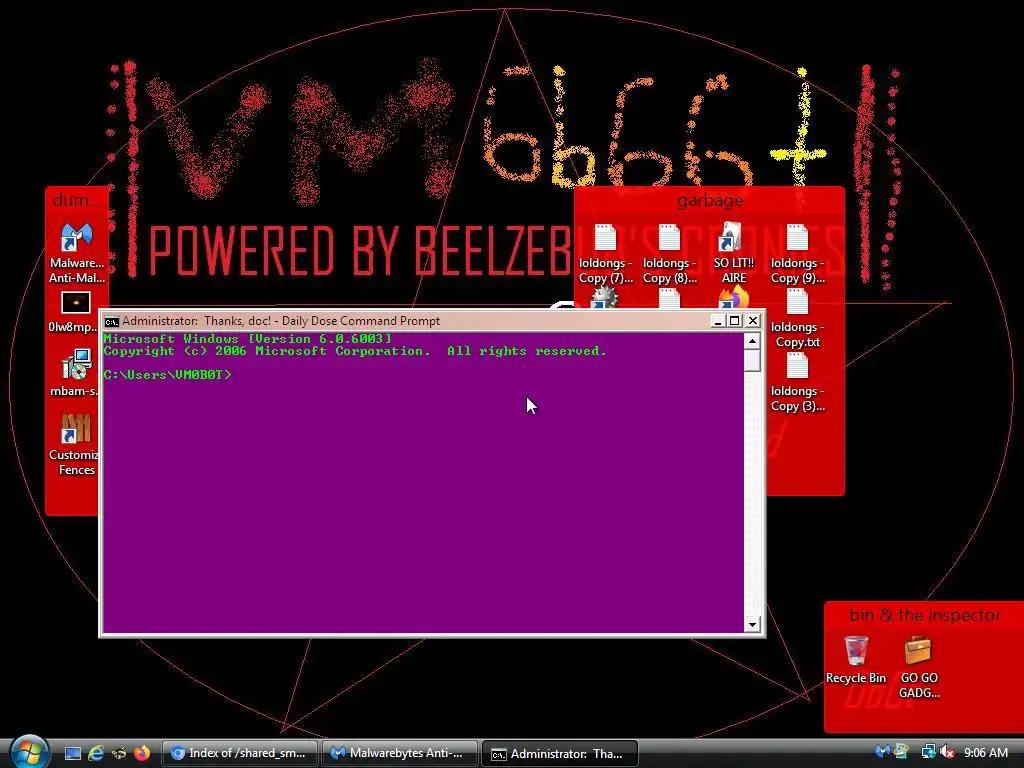Viewport: 1024px width, 768px height.
Task: Select the loldongs - Copy (7) file
Action: pyautogui.click(x=605, y=253)
